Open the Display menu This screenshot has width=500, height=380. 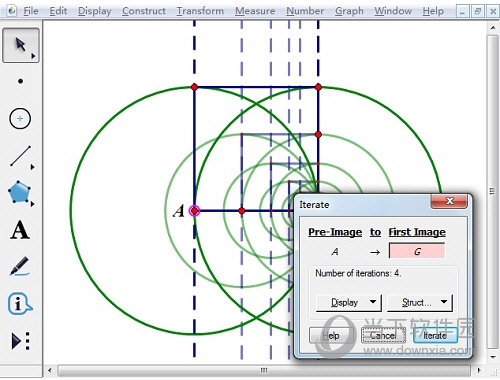[x=94, y=11]
